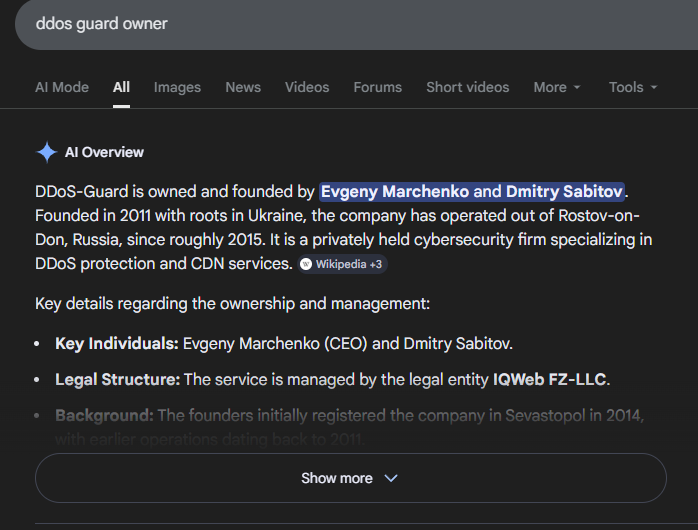Viewport: 698px width, 530px height.
Task: Click the Key Individuals bullet label
Action: [117, 343]
